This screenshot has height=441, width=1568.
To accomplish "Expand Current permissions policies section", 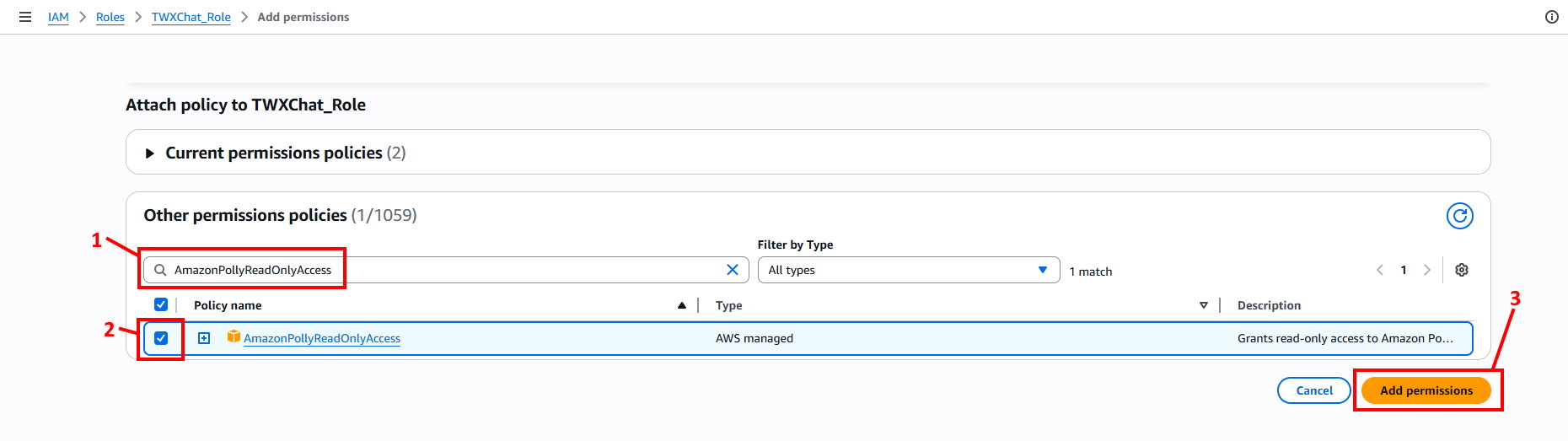I will tap(150, 153).
